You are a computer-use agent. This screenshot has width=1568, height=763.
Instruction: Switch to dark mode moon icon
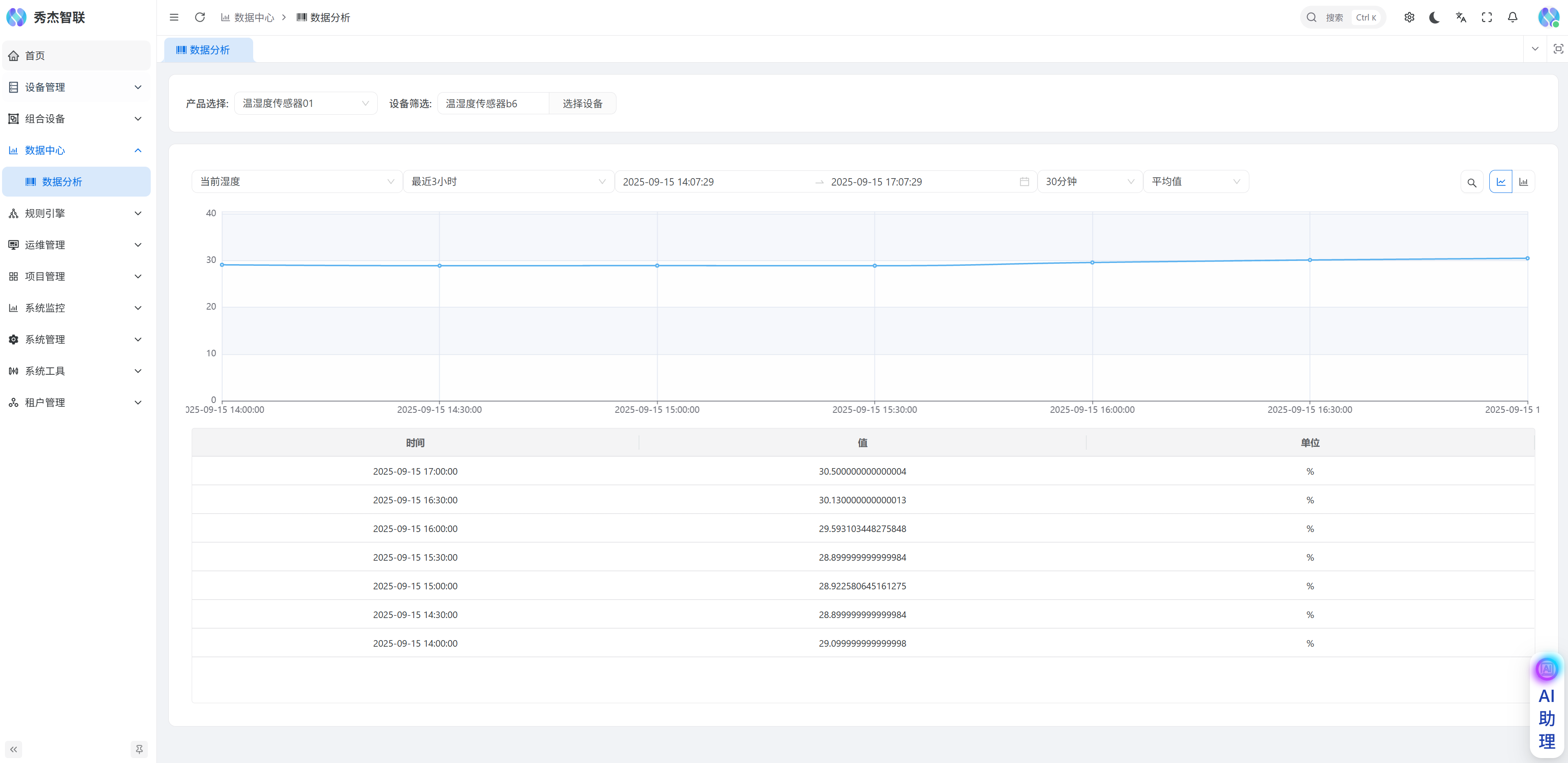pyautogui.click(x=1435, y=17)
